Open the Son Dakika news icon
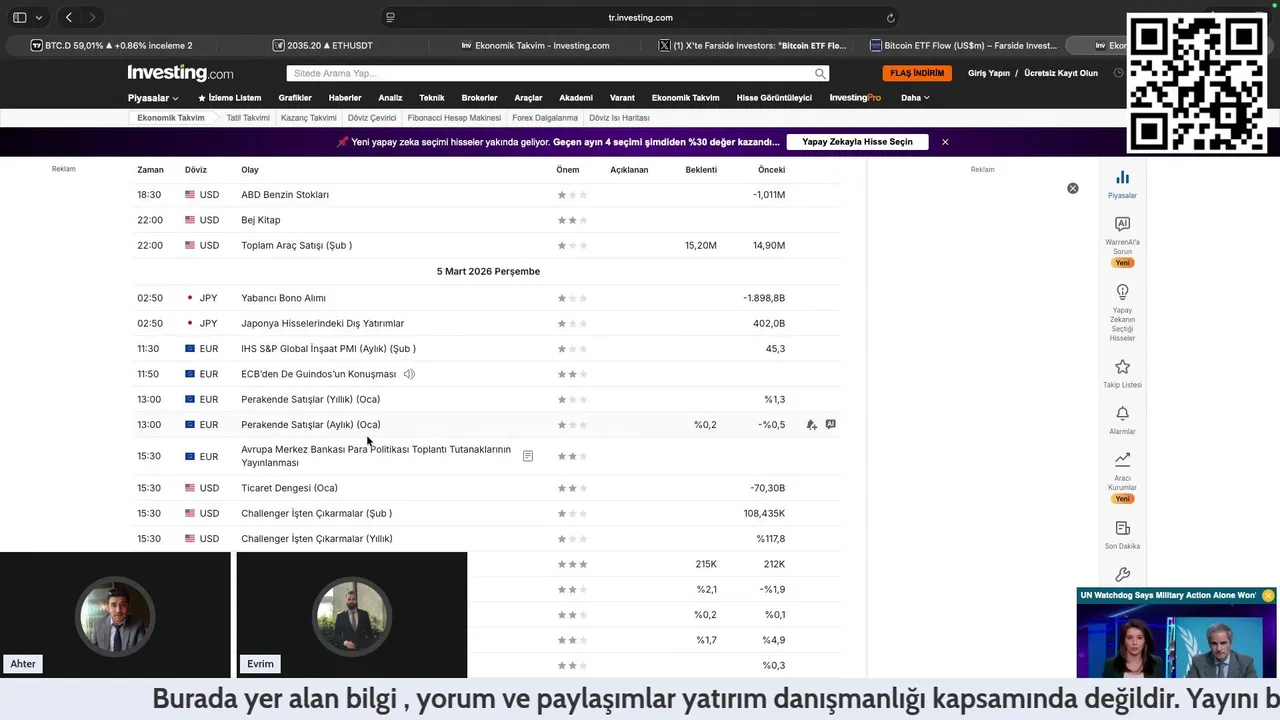The image size is (1280, 720). pos(1122,534)
